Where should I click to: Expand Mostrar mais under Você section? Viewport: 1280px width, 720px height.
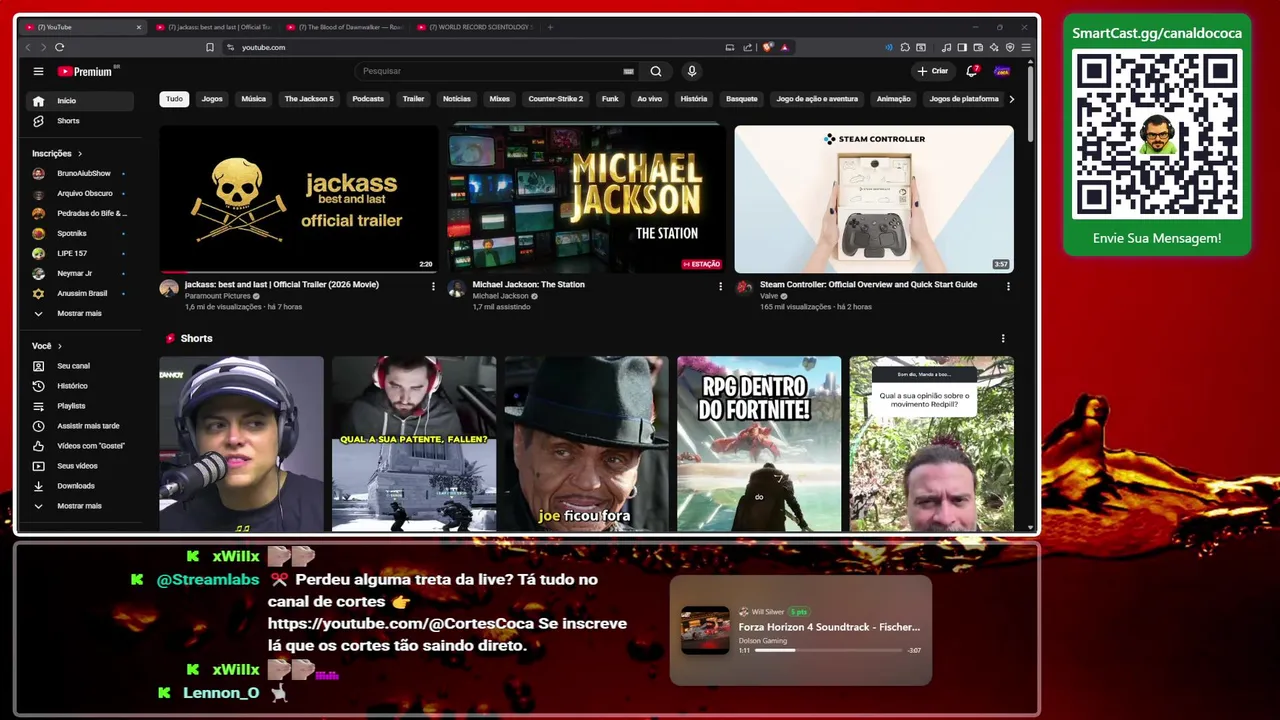coord(79,506)
